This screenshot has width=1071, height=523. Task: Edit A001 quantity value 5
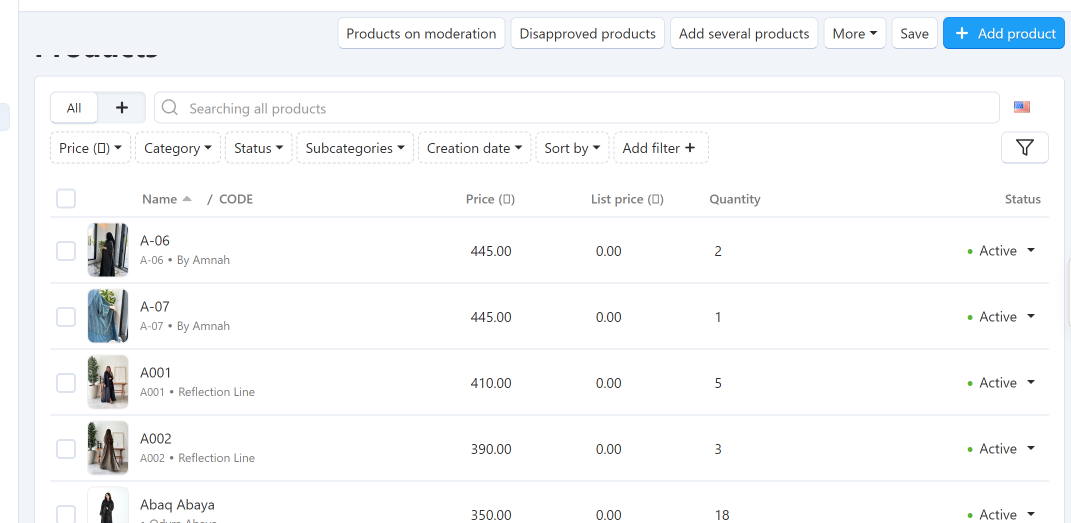718,383
